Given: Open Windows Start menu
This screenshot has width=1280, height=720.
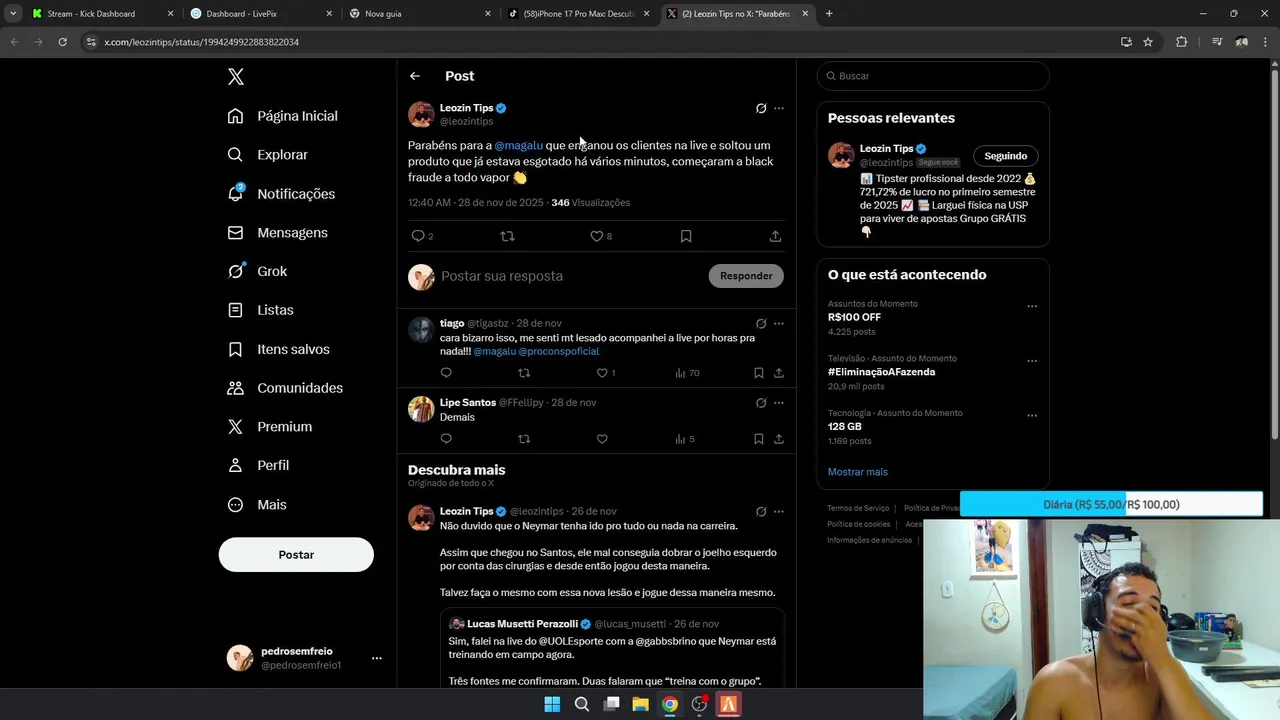Looking at the screenshot, I should 552,704.
